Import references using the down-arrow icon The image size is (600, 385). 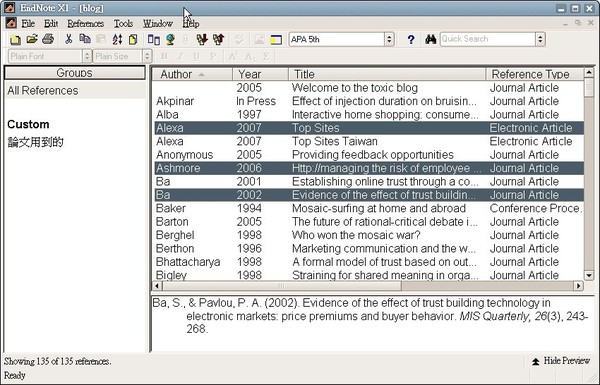[202, 39]
